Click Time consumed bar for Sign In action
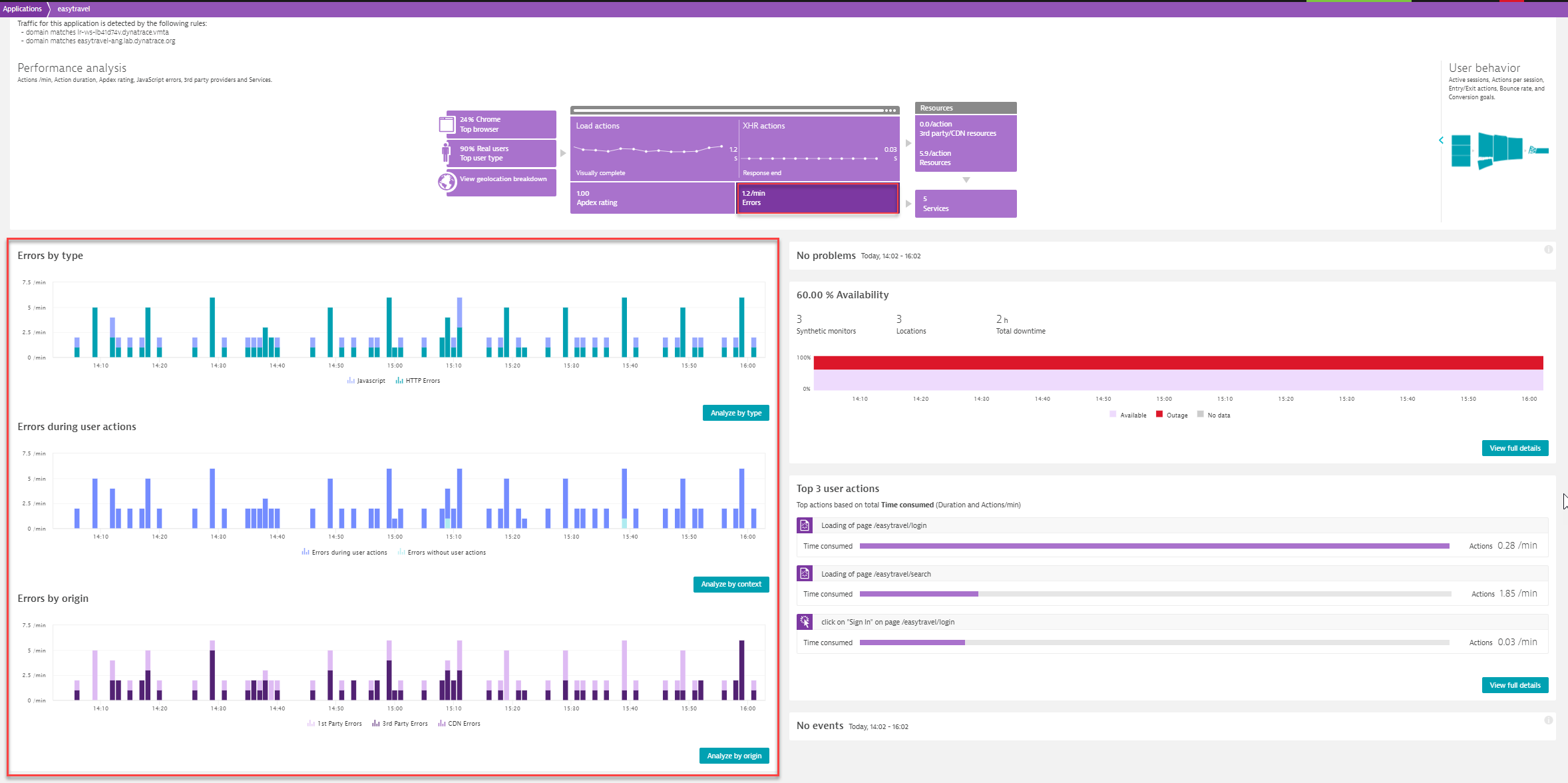The image size is (1568, 783). pyautogui.click(x=1155, y=643)
